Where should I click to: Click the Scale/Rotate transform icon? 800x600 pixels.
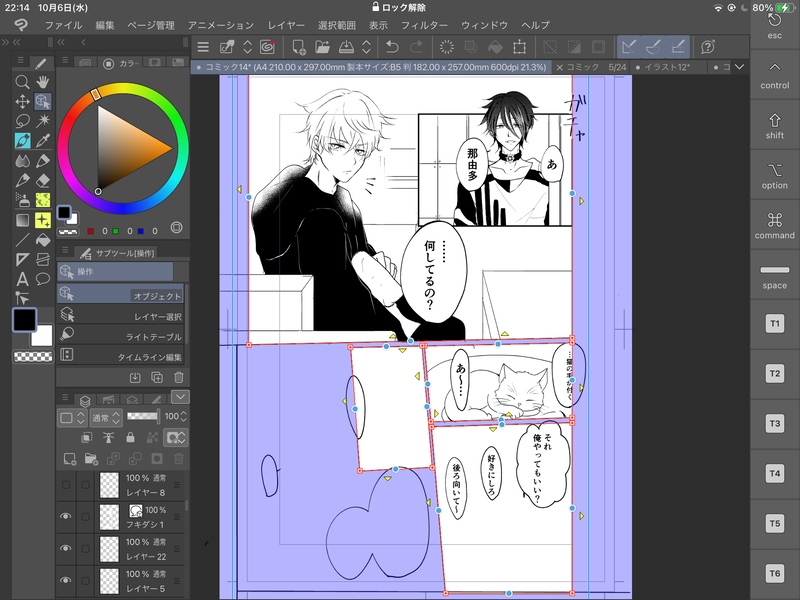[519, 47]
